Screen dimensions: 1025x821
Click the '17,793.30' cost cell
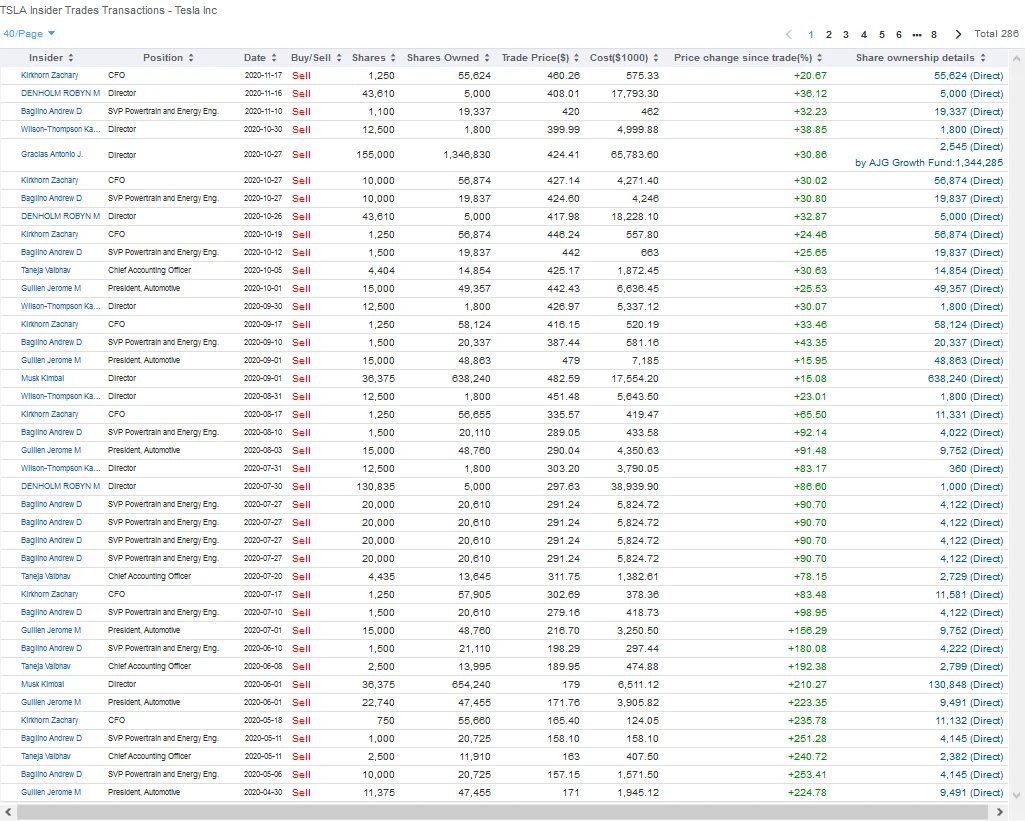[x=635, y=93]
